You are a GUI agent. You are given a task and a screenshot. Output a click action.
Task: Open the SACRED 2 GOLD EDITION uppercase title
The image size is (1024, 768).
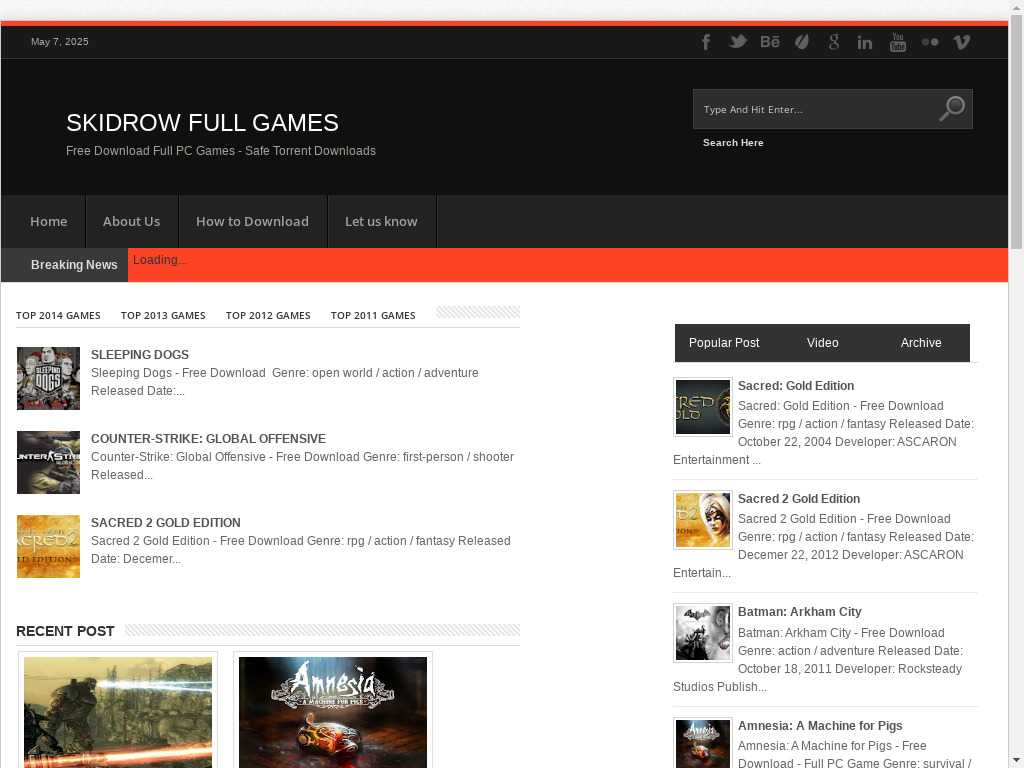pos(166,522)
